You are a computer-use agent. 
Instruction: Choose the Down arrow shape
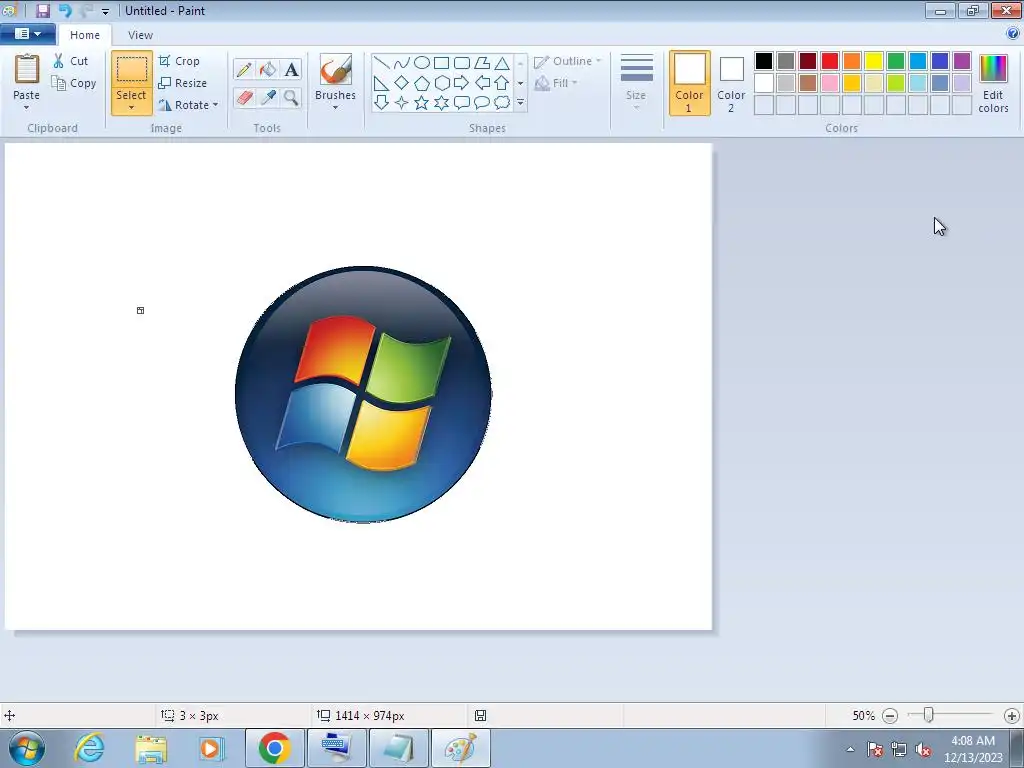[x=382, y=103]
